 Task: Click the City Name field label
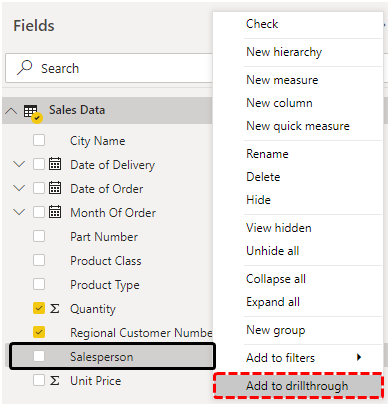(98, 141)
